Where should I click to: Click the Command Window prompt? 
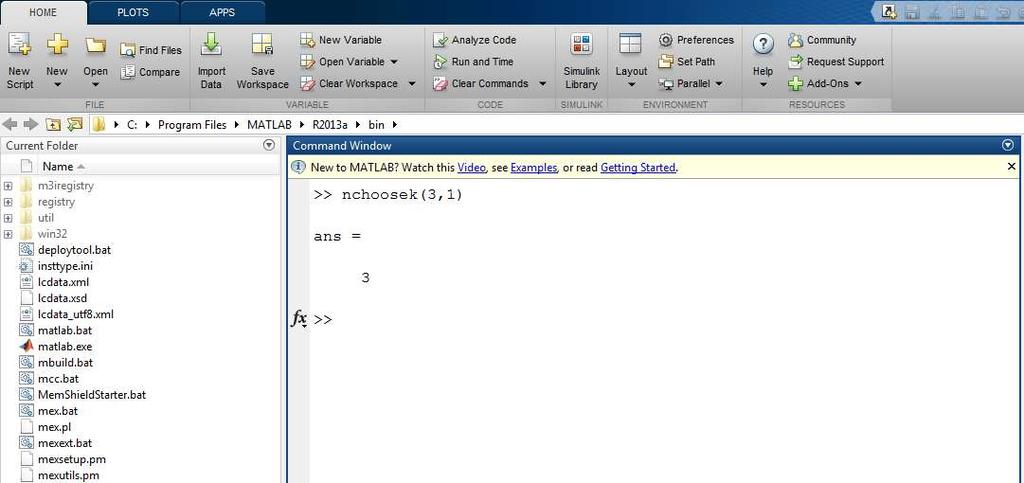pos(323,320)
